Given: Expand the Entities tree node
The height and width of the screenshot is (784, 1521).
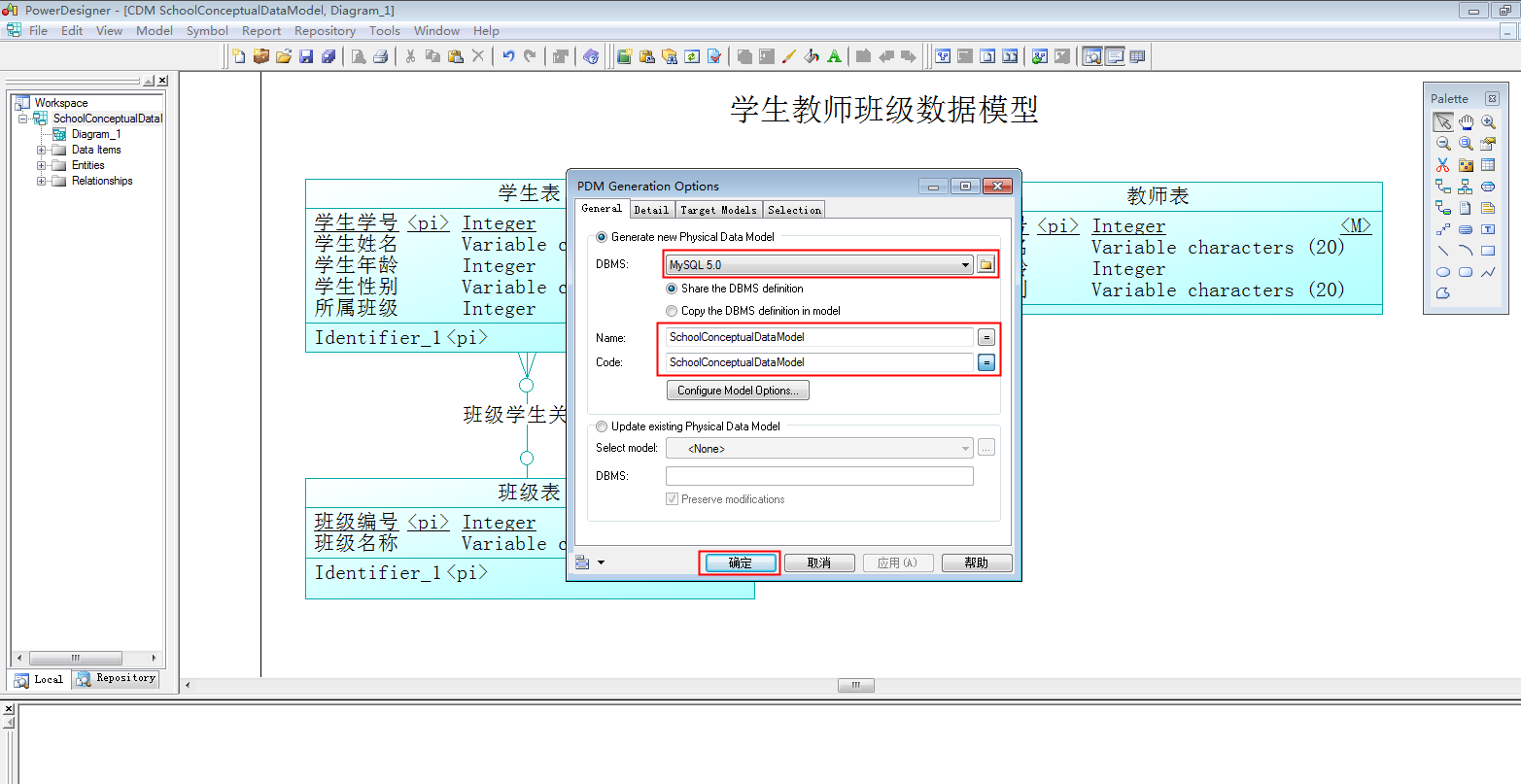Looking at the screenshot, I should (x=42, y=166).
